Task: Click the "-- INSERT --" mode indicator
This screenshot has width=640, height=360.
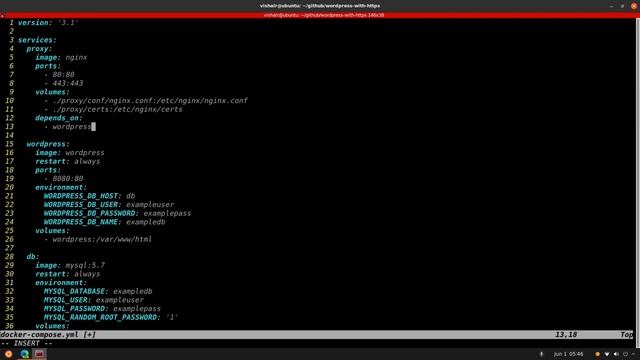Action: point(27,343)
